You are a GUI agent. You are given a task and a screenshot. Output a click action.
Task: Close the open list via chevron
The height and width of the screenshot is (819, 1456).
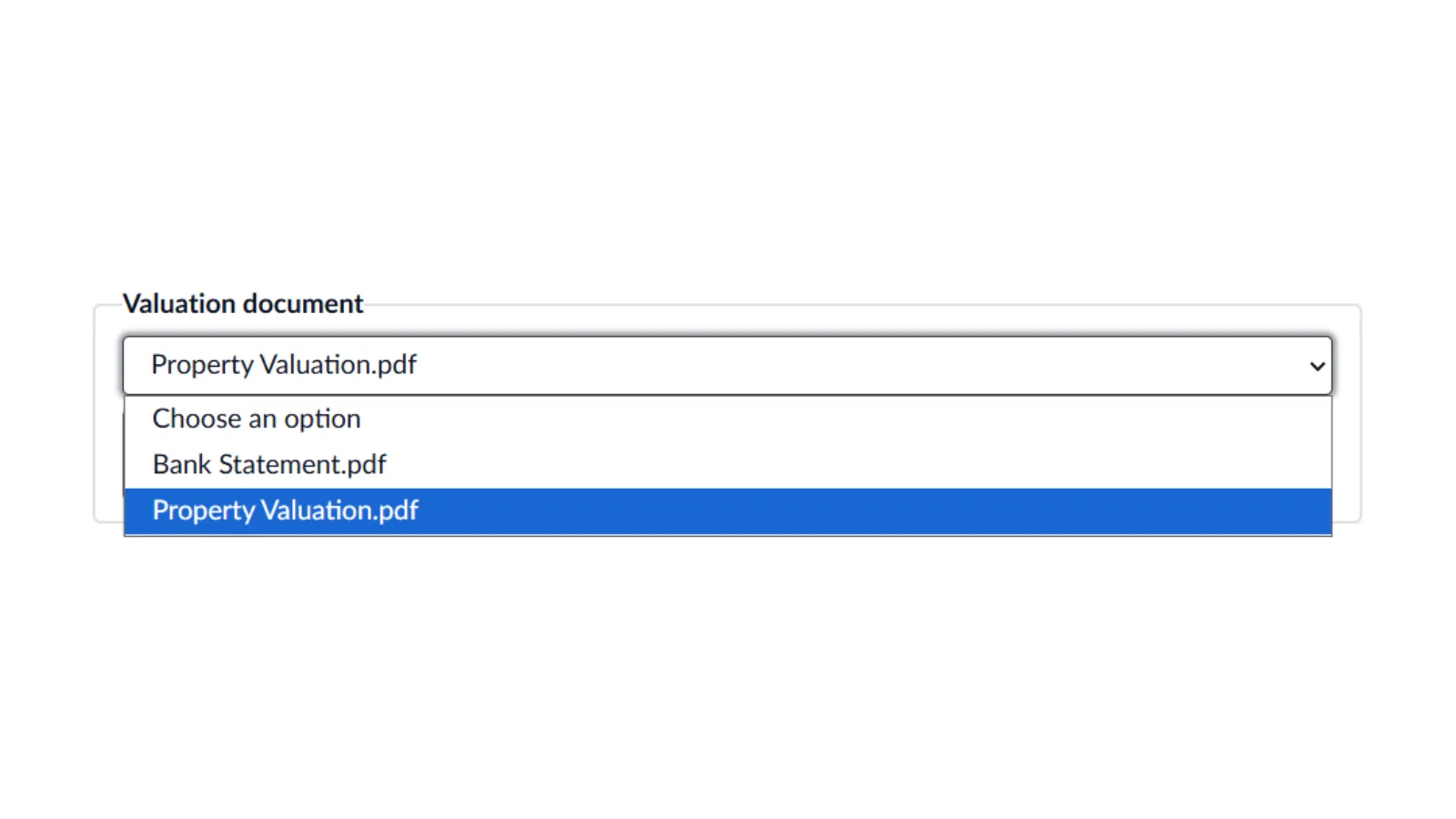click(x=1316, y=366)
